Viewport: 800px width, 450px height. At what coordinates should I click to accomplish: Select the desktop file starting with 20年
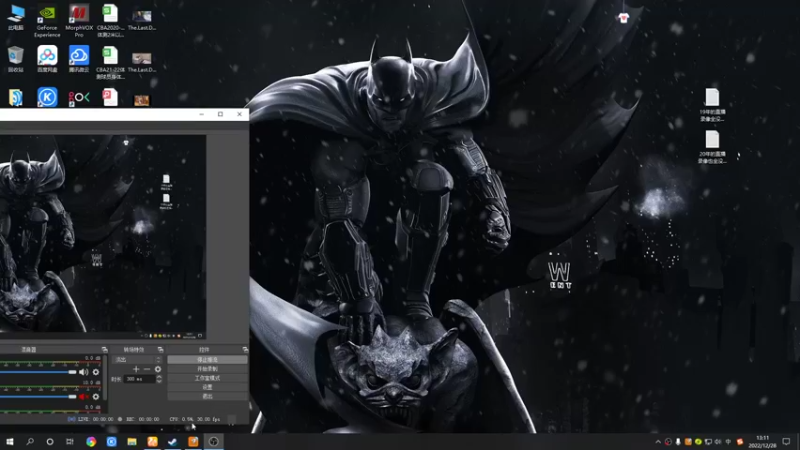(x=712, y=147)
